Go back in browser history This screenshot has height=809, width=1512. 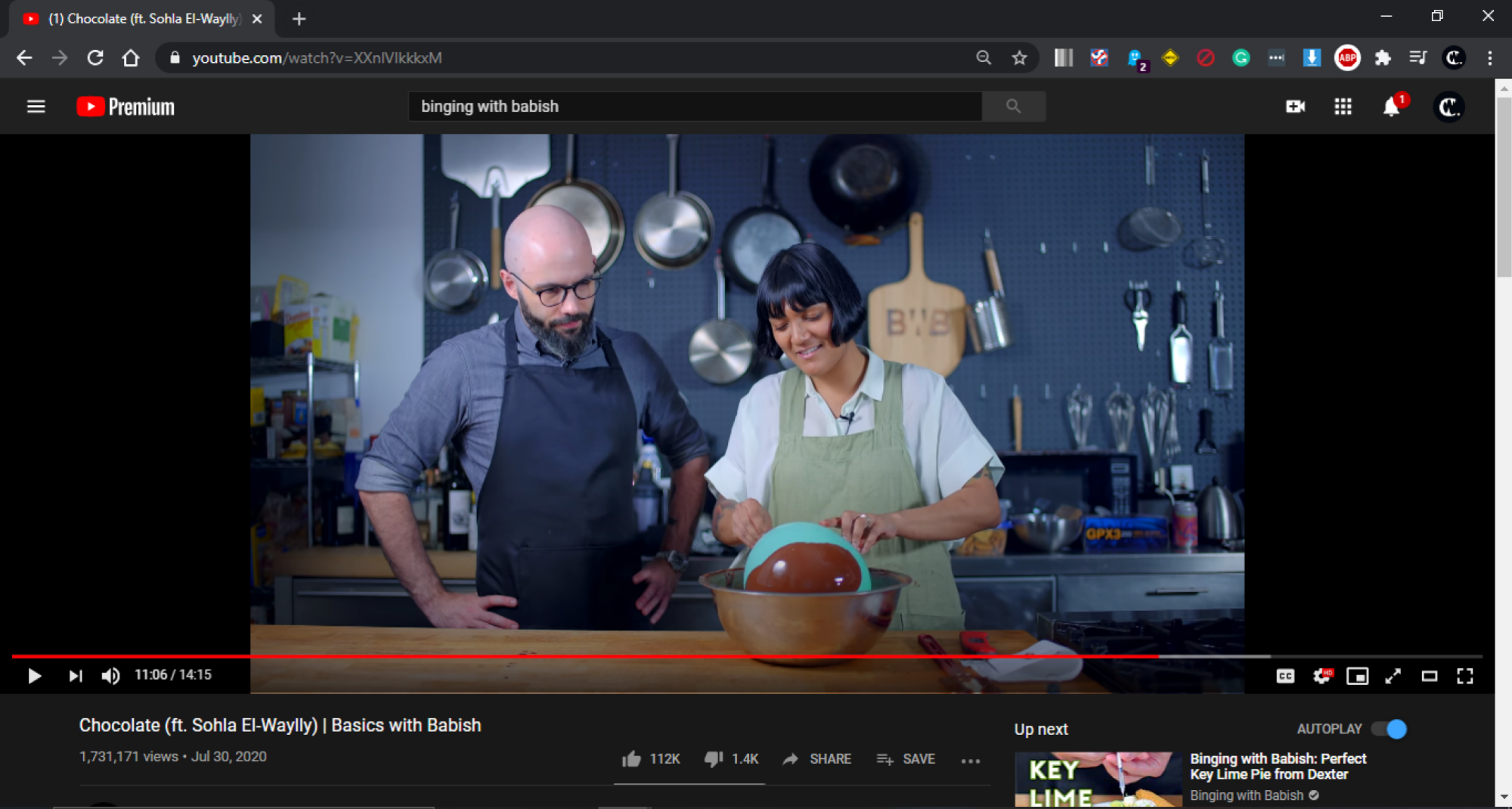pos(24,57)
